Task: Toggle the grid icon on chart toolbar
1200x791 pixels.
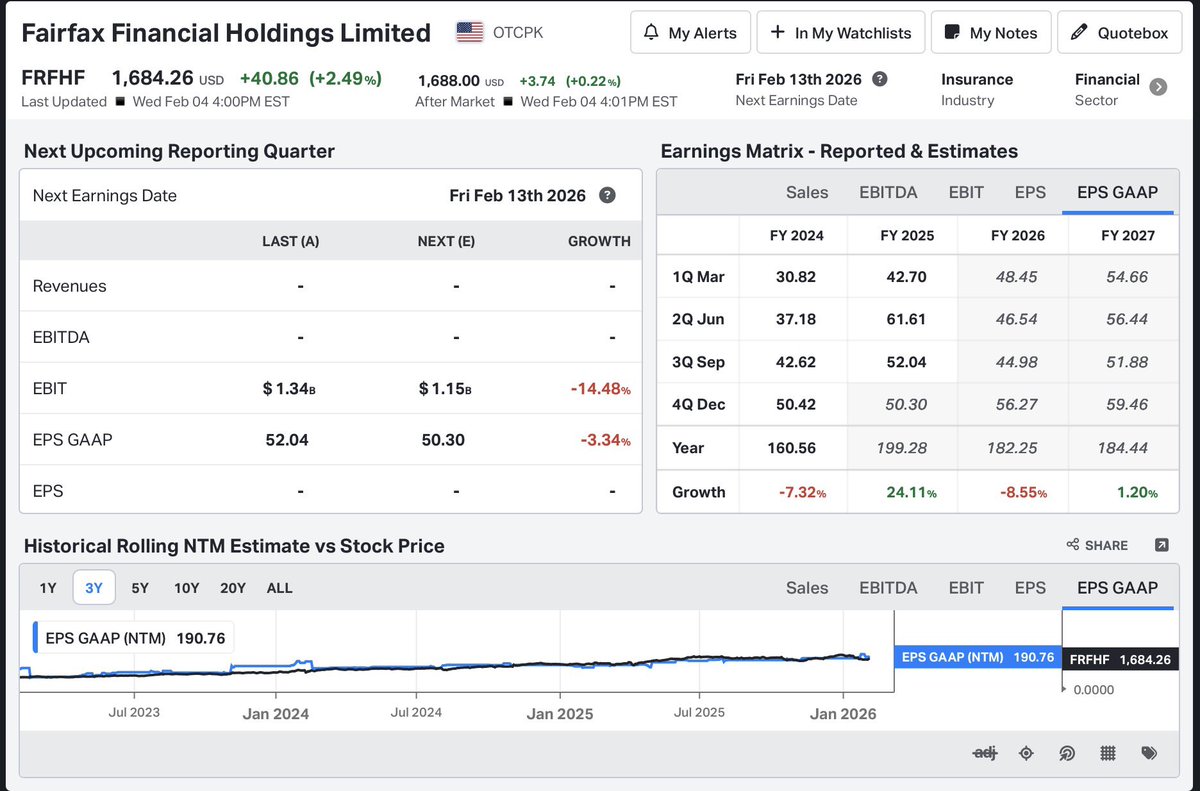Action: tap(1108, 753)
